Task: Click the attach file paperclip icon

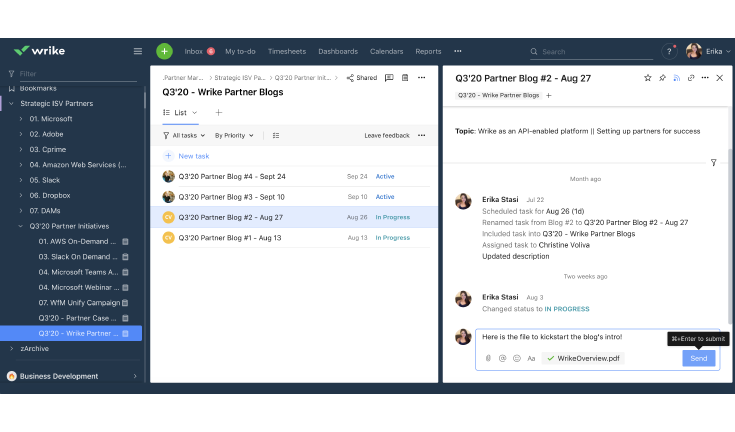Action: [x=488, y=358]
